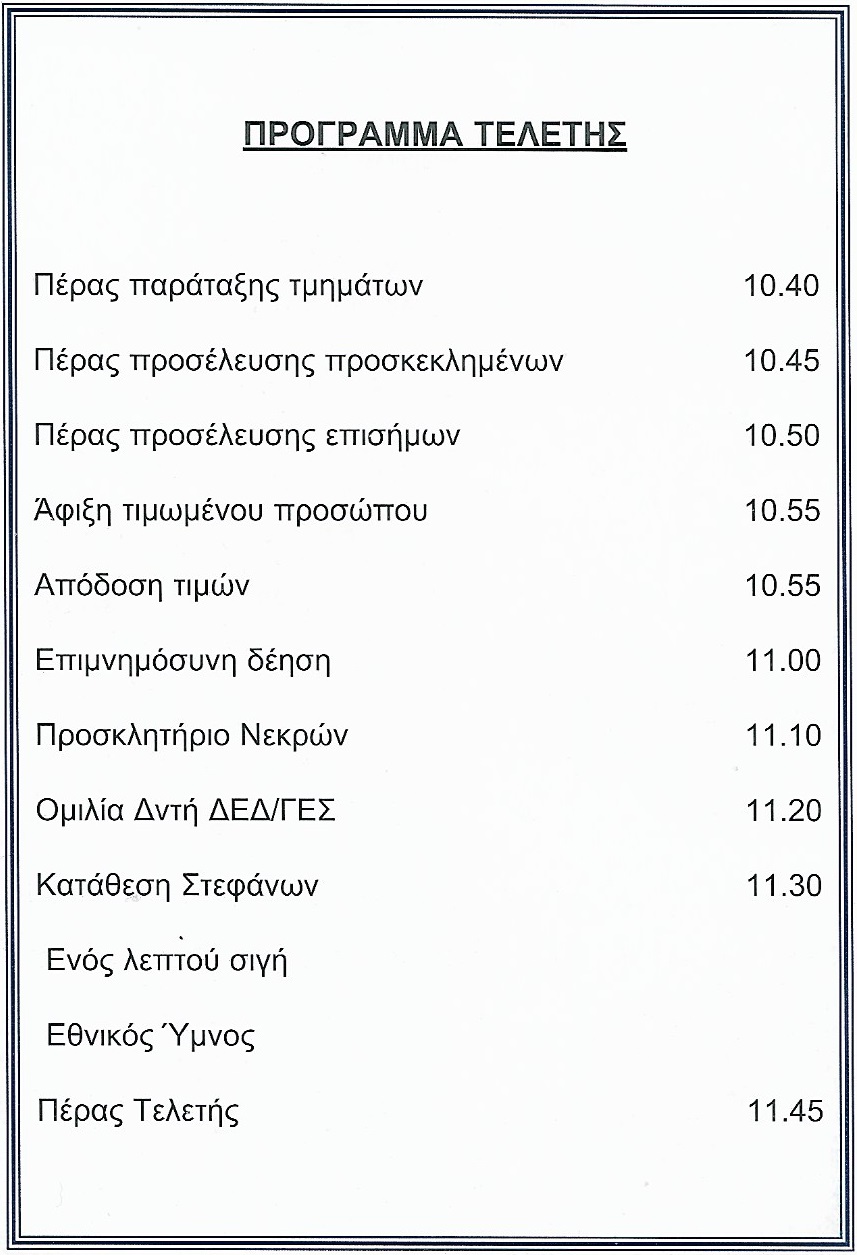Click the 10.45 time entry

782,361
